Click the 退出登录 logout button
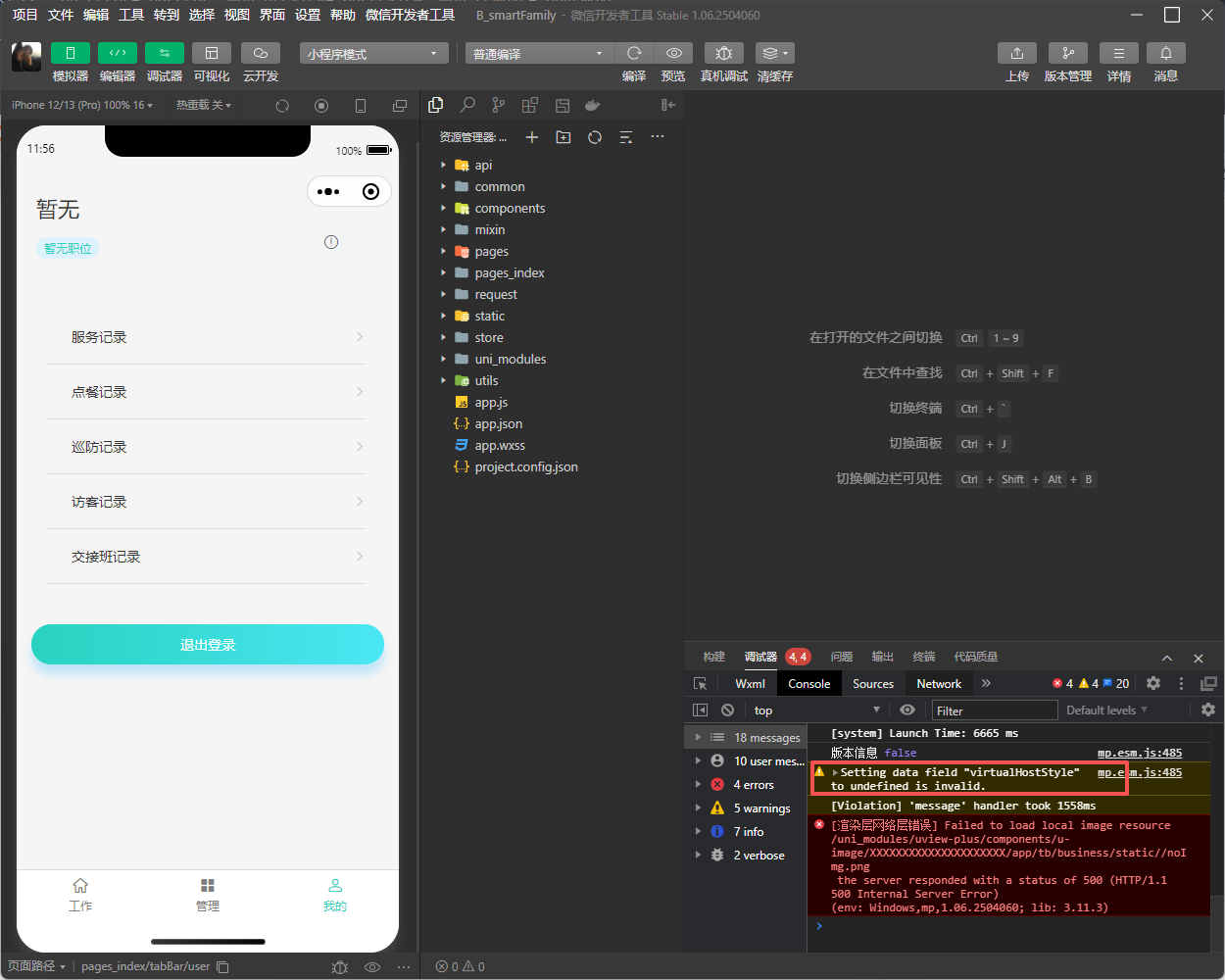 click(208, 645)
